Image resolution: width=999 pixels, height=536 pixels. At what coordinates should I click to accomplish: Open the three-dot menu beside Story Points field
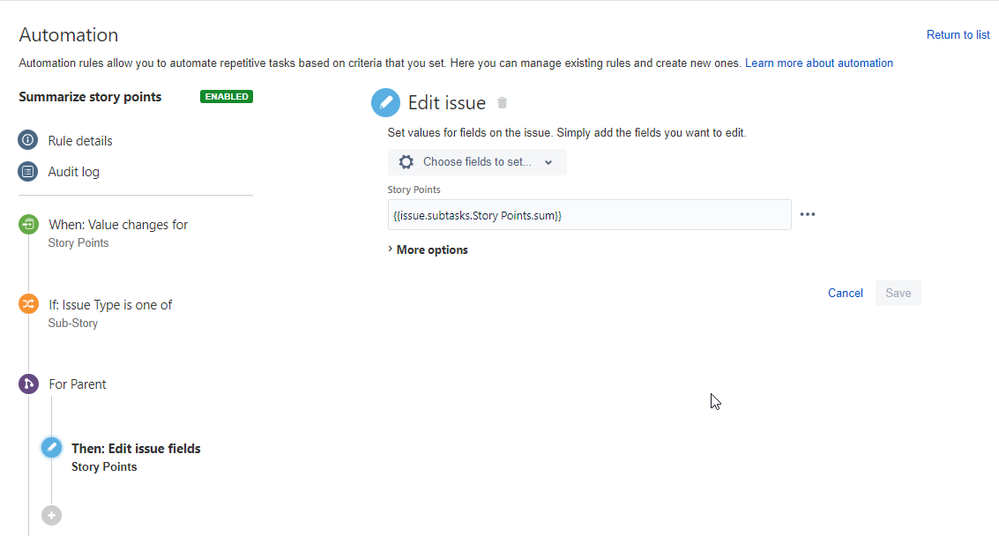click(807, 214)
